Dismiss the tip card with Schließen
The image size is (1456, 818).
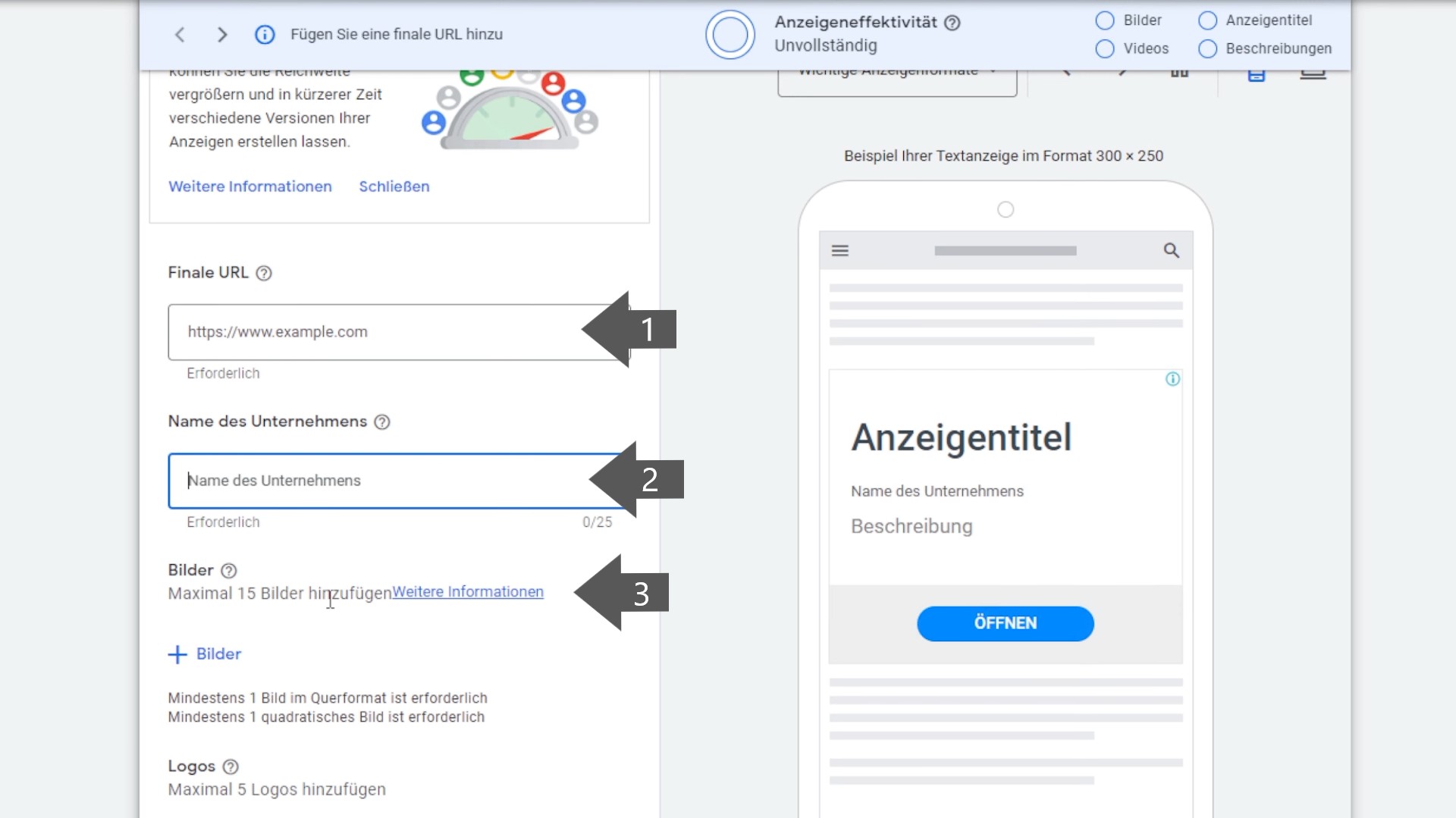[394, 186]
